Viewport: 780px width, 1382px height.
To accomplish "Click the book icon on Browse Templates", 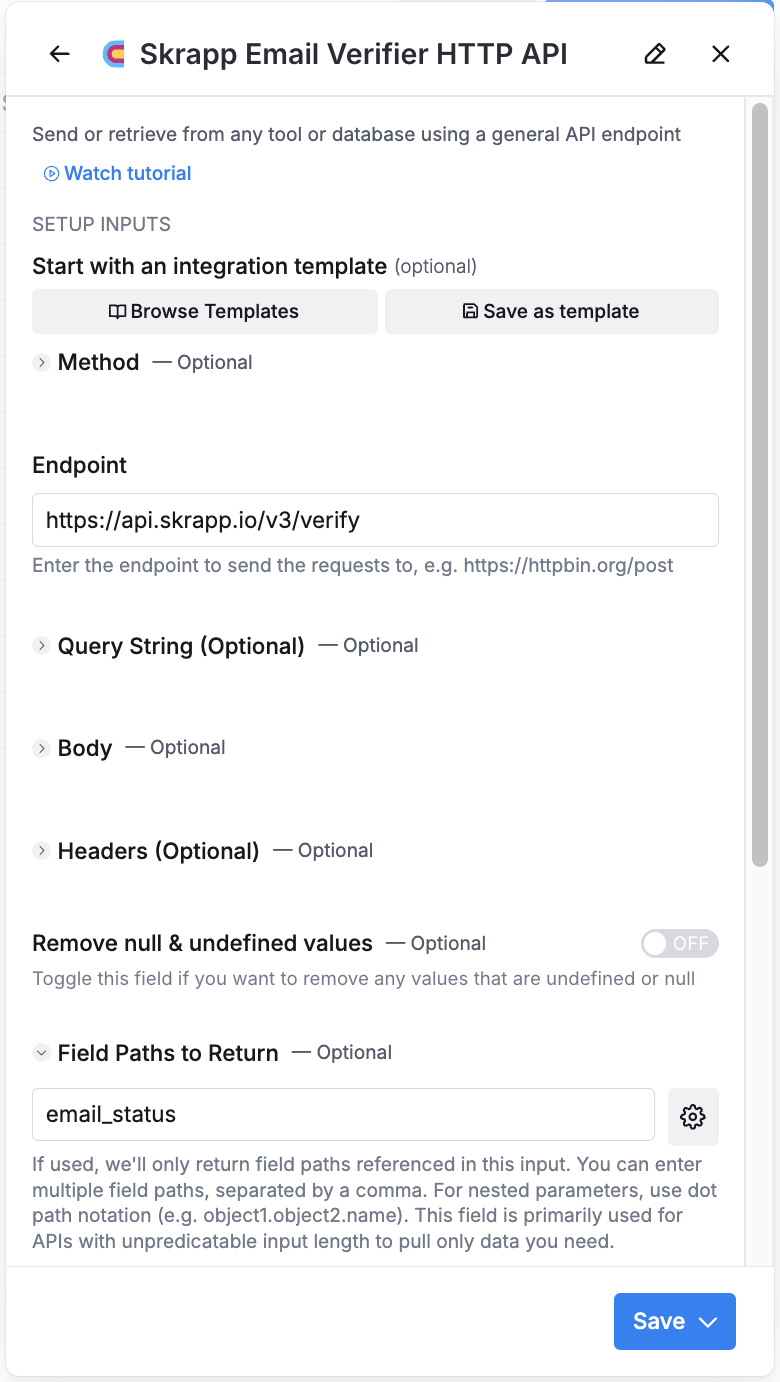I will 119,311.
